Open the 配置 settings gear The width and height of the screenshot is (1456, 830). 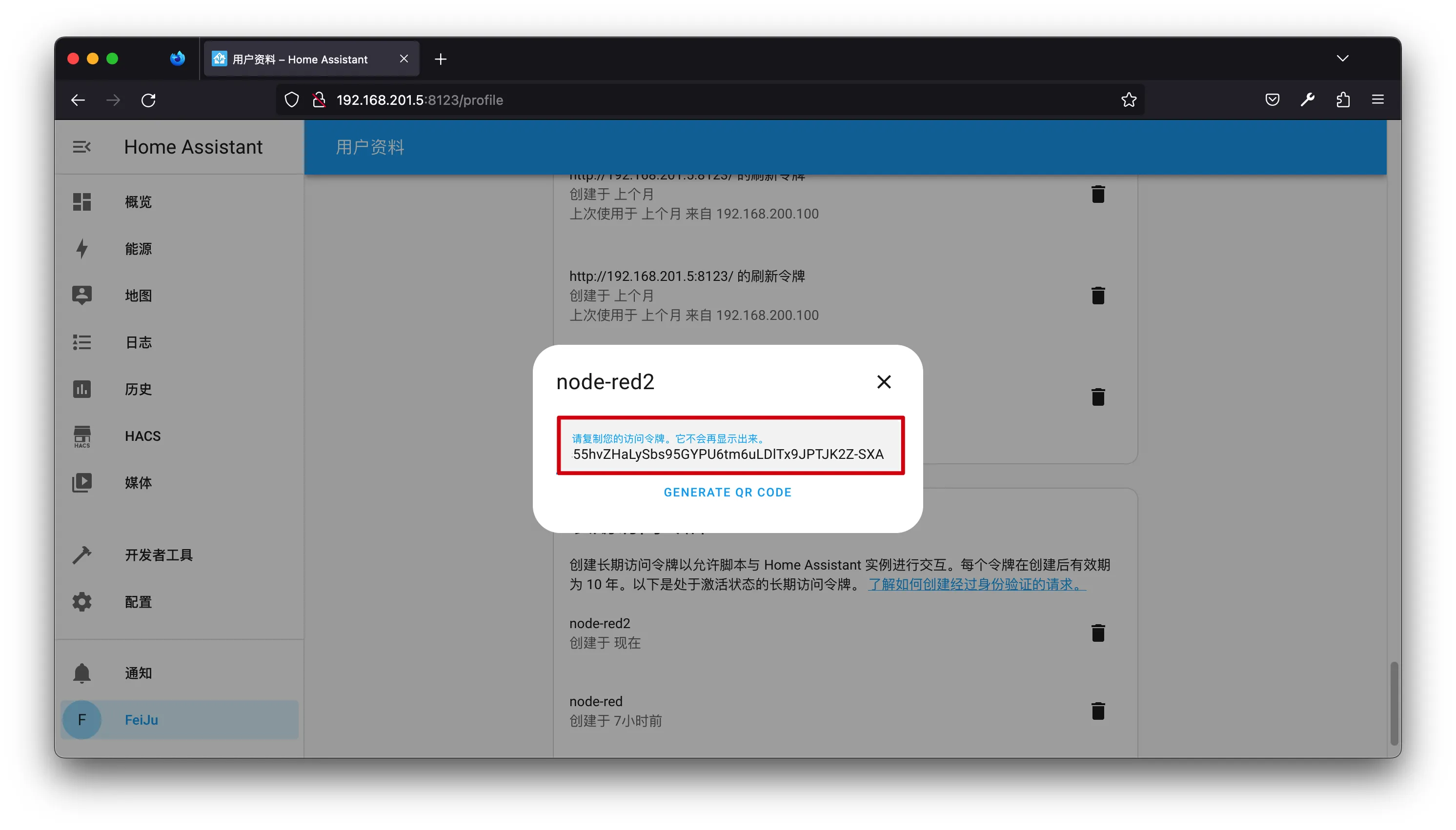click(x=180, y=601)
